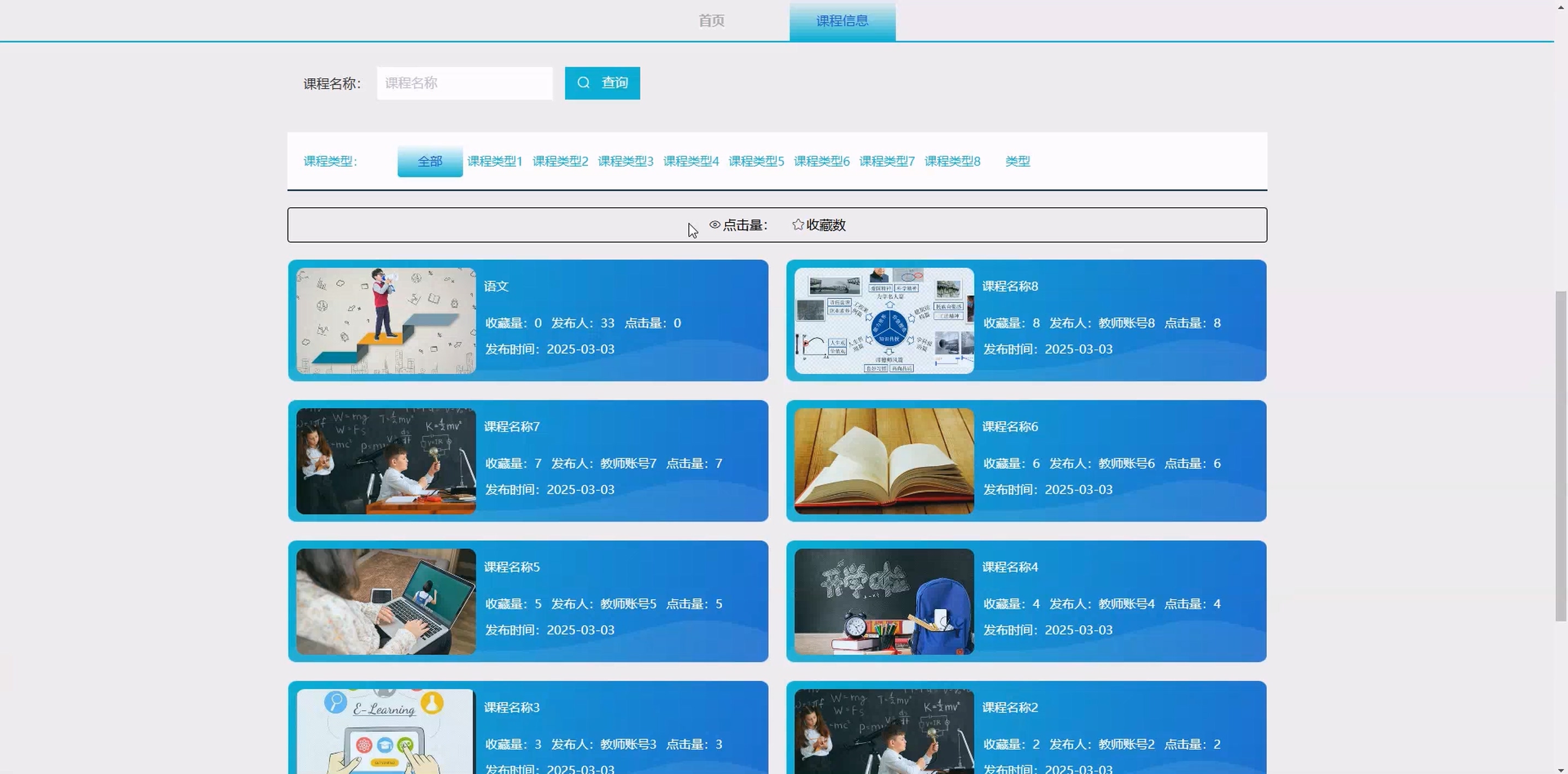Open the 课程信息 tab
Viewport: 1568px width, 774px height.
click(x=842, y=21)
